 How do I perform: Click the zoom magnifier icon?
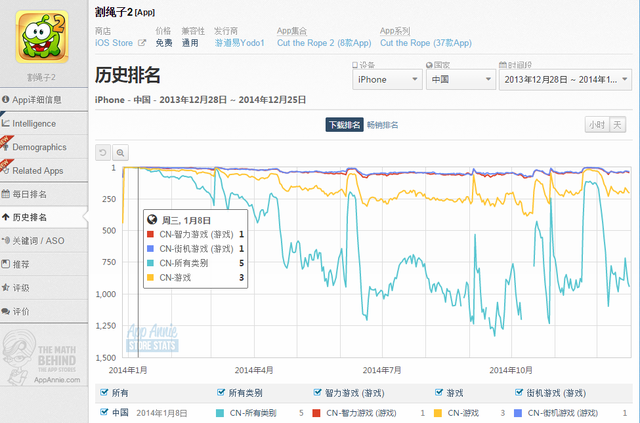click(x=120, y=152)
